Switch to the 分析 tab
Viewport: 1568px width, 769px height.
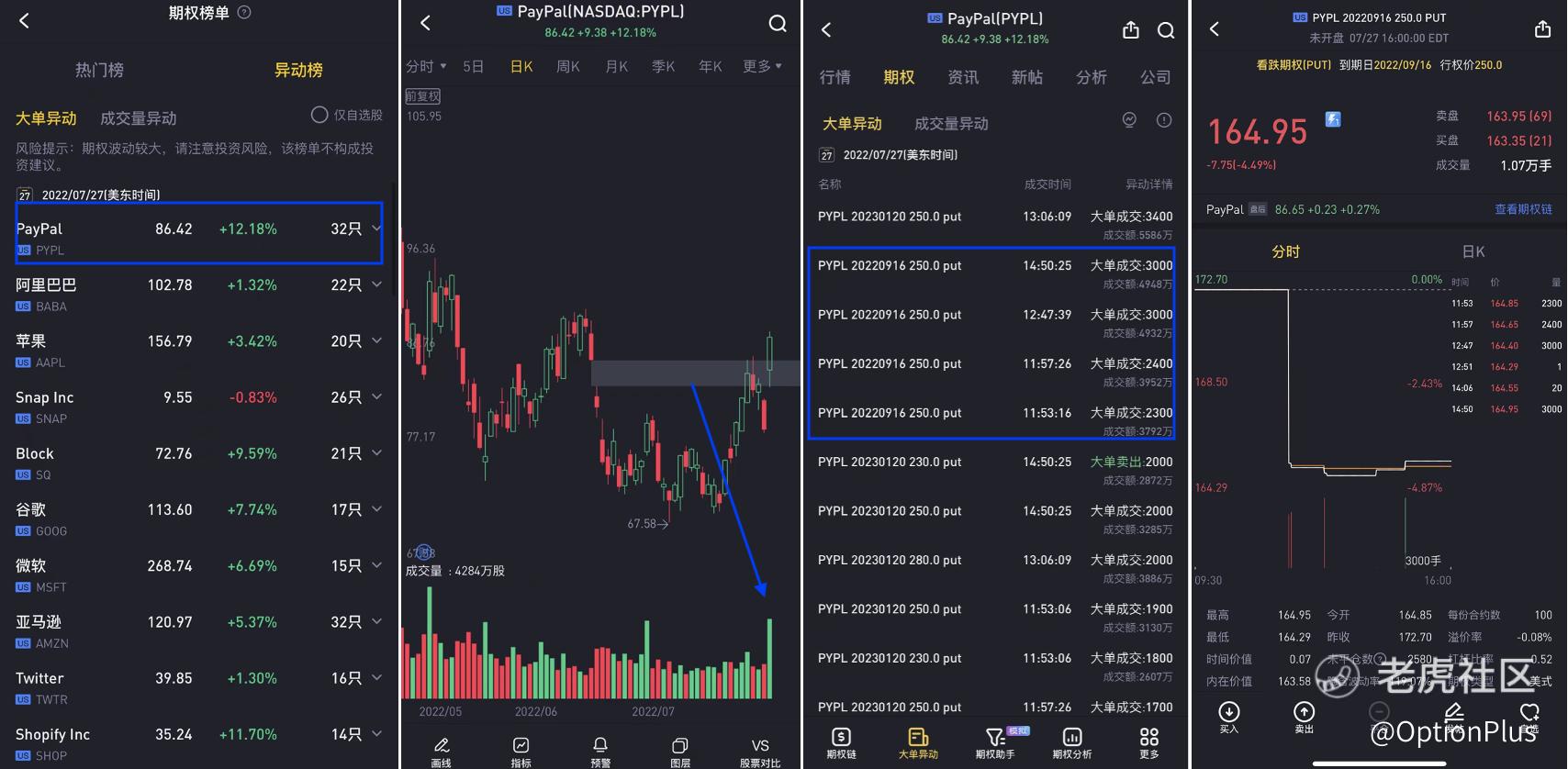tap(1092, 77)
